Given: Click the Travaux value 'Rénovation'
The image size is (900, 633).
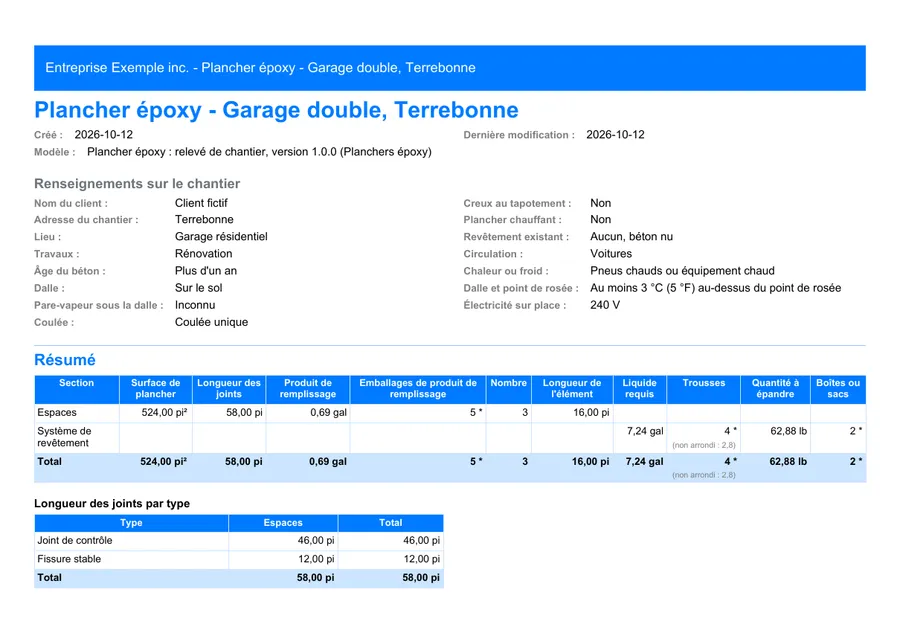Looking at the screenshot, I should [x=203, y=254].
